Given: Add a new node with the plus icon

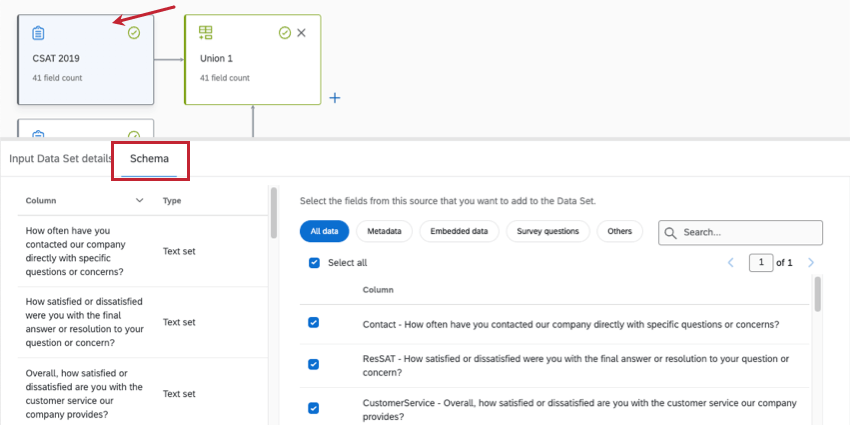Looking at the screenshot, I should pyautogui.click(x=335, y=98).
